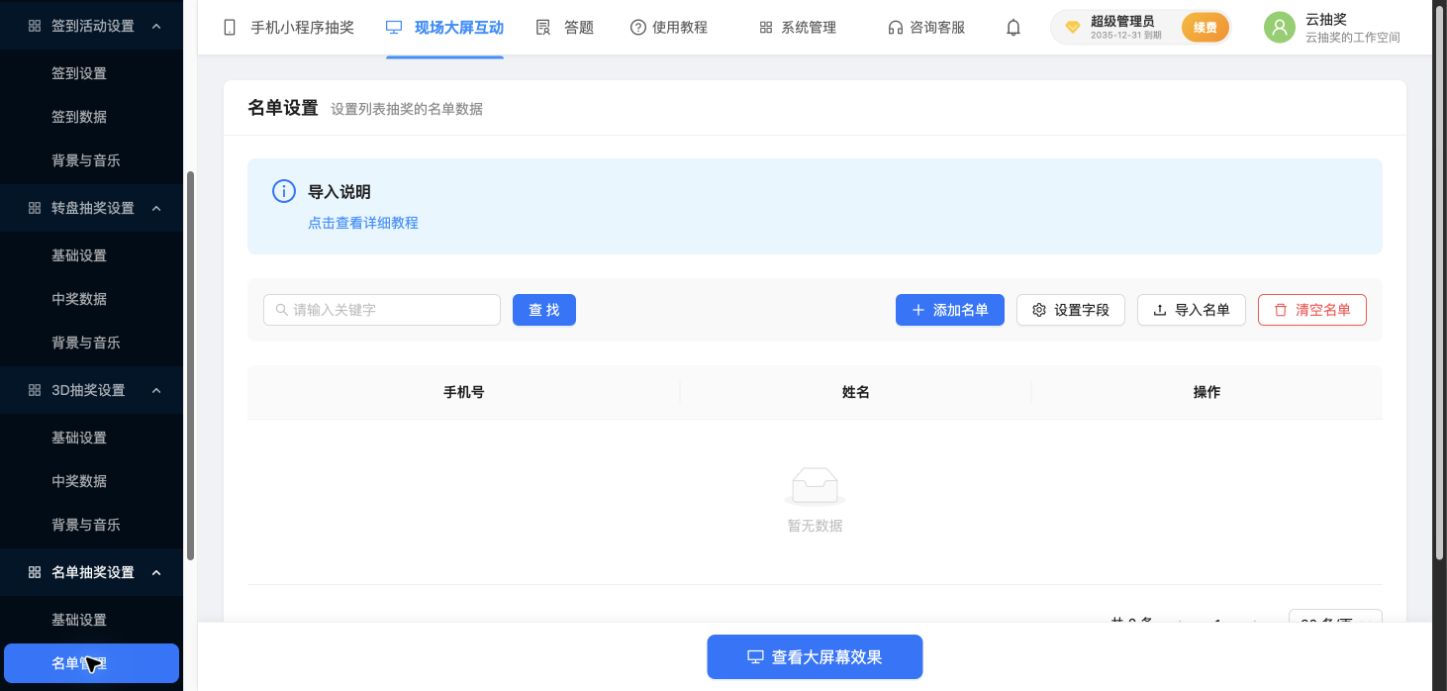1447x691 pixels.
Task: Click the grid icon beside 签到活动设置
Action: click(x=34, y=26)
